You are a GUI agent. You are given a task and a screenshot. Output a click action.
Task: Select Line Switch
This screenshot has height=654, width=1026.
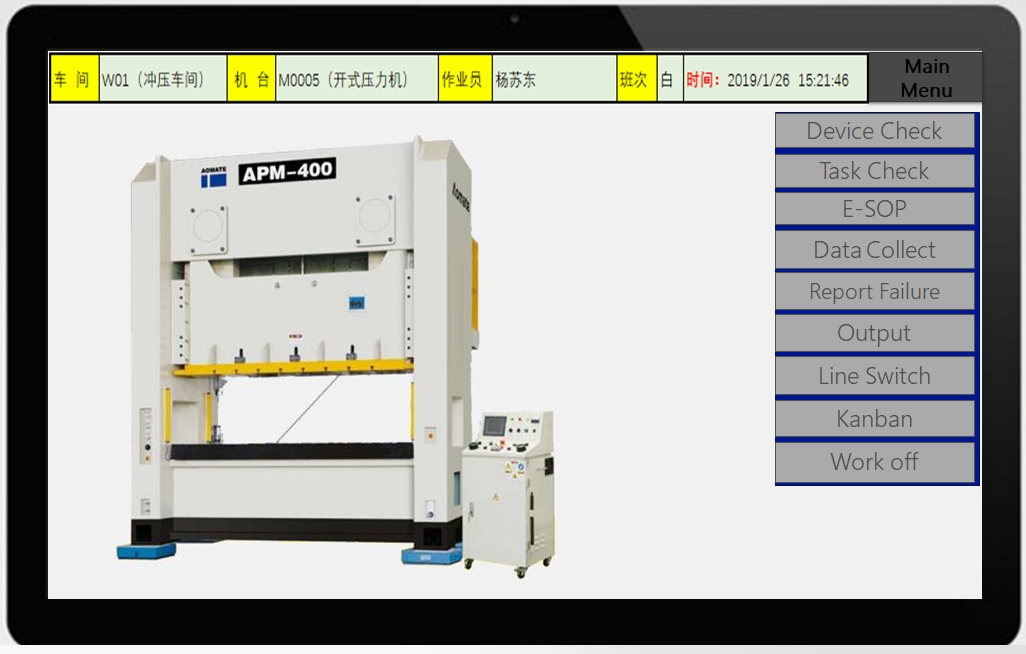[874, 376]
